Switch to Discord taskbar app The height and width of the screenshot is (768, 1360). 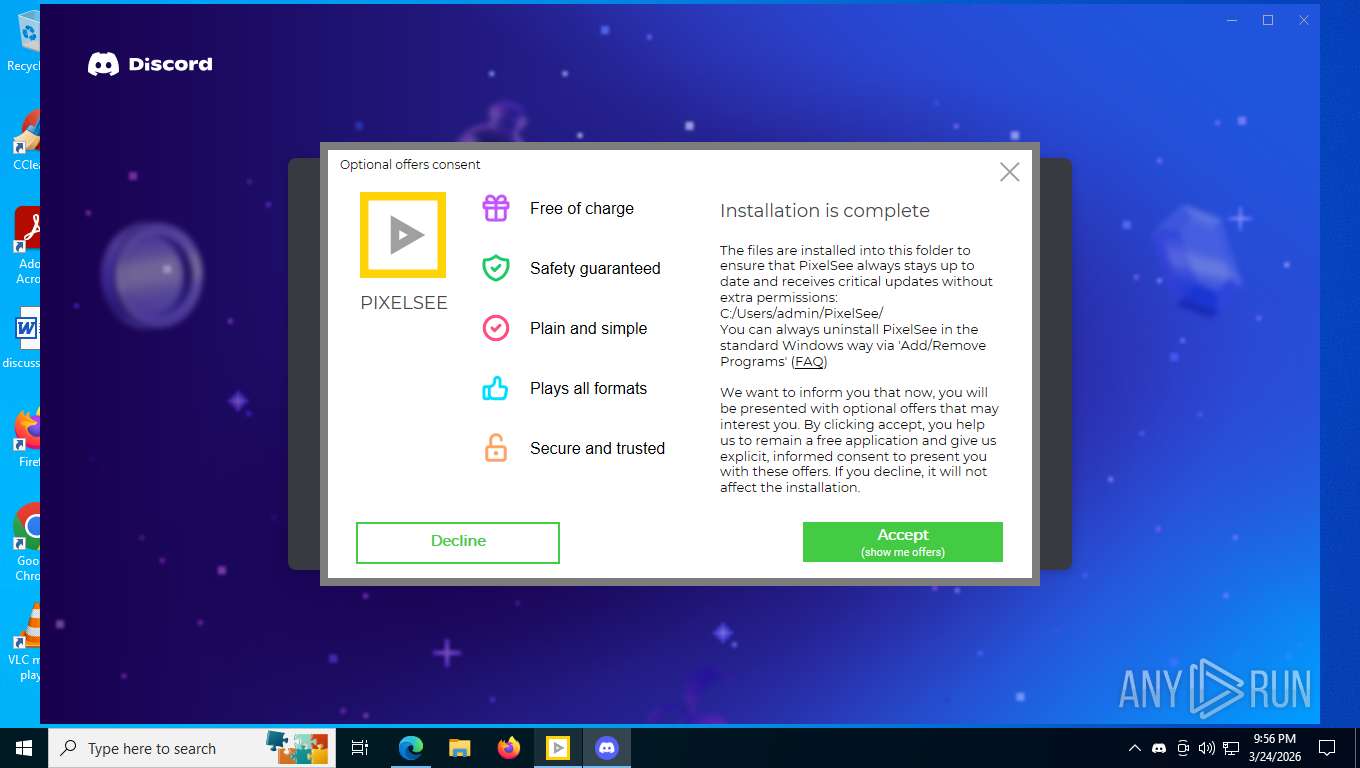click(x=607, y=748)
